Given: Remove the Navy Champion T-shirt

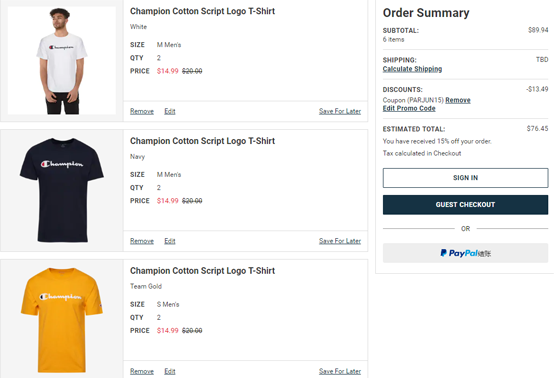Looking at the screenshot, I should click(142, 241).
